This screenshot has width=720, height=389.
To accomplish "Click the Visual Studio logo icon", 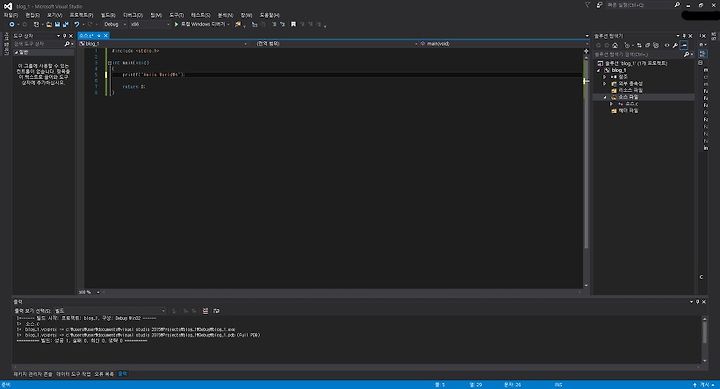I will (x=8, y=6).
